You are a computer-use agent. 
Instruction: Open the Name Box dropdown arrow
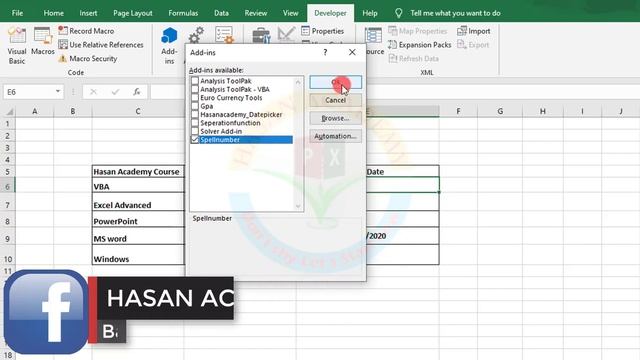tap(58, 92)
